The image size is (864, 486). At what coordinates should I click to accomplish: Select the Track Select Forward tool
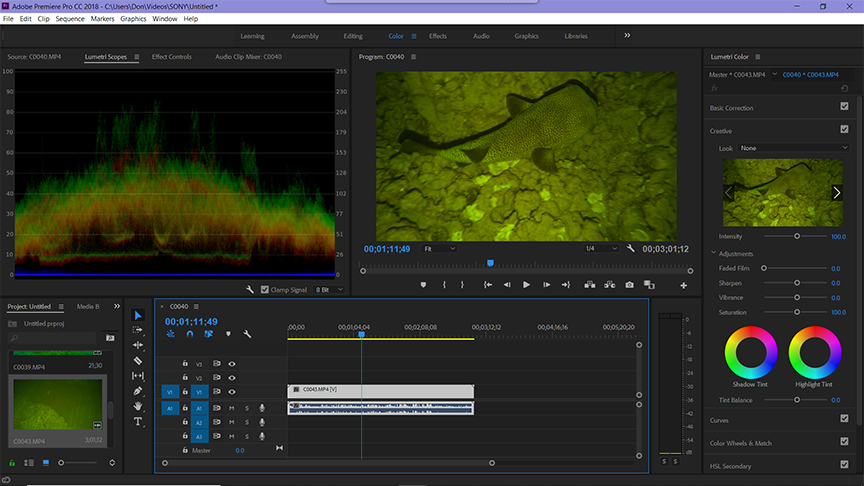(138, 330)
